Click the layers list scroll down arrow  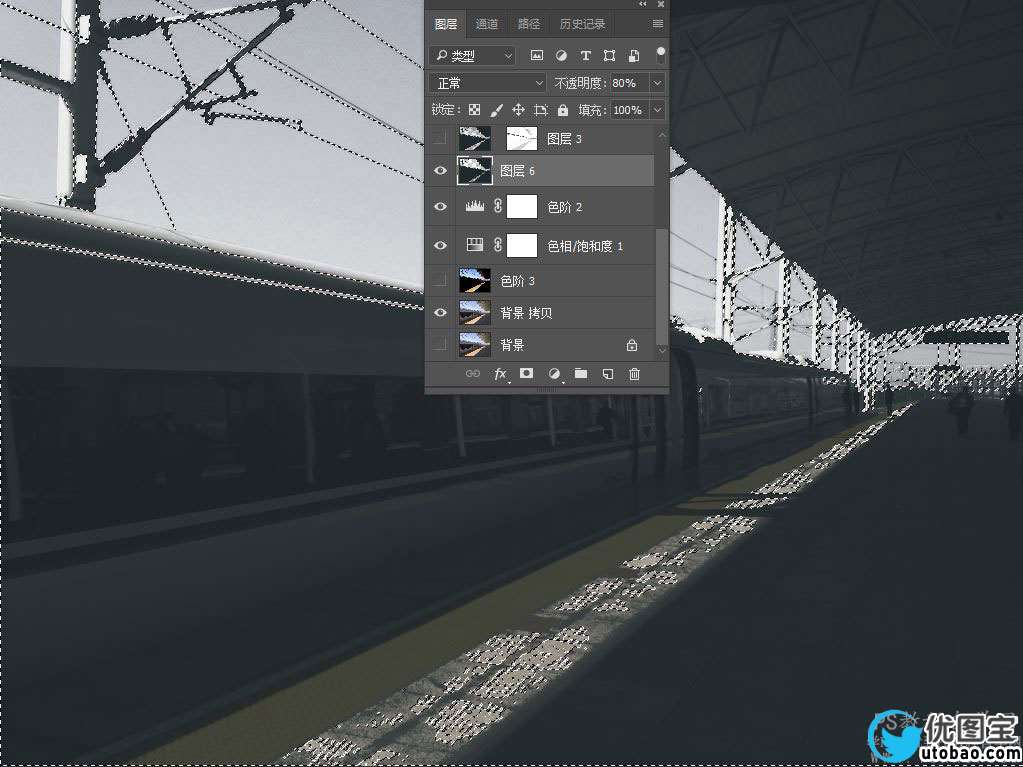[662, 350]
